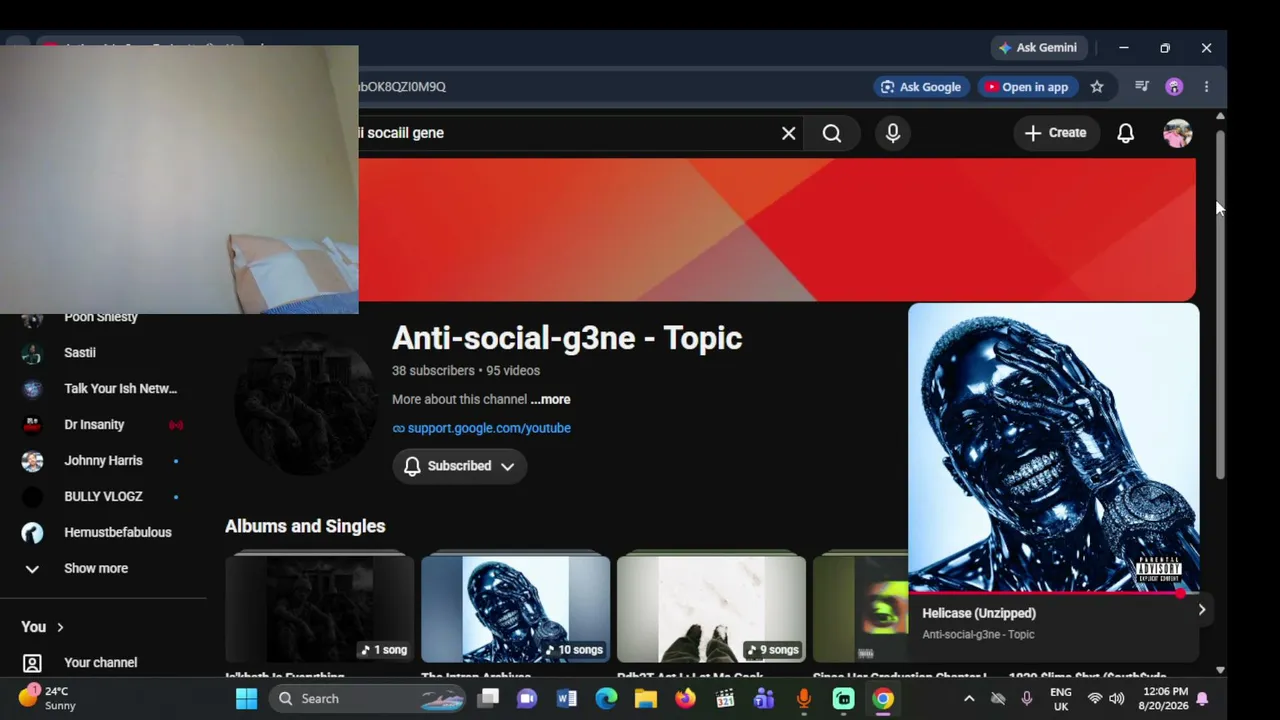Open support.google.com/youtube link

point(489,428)
